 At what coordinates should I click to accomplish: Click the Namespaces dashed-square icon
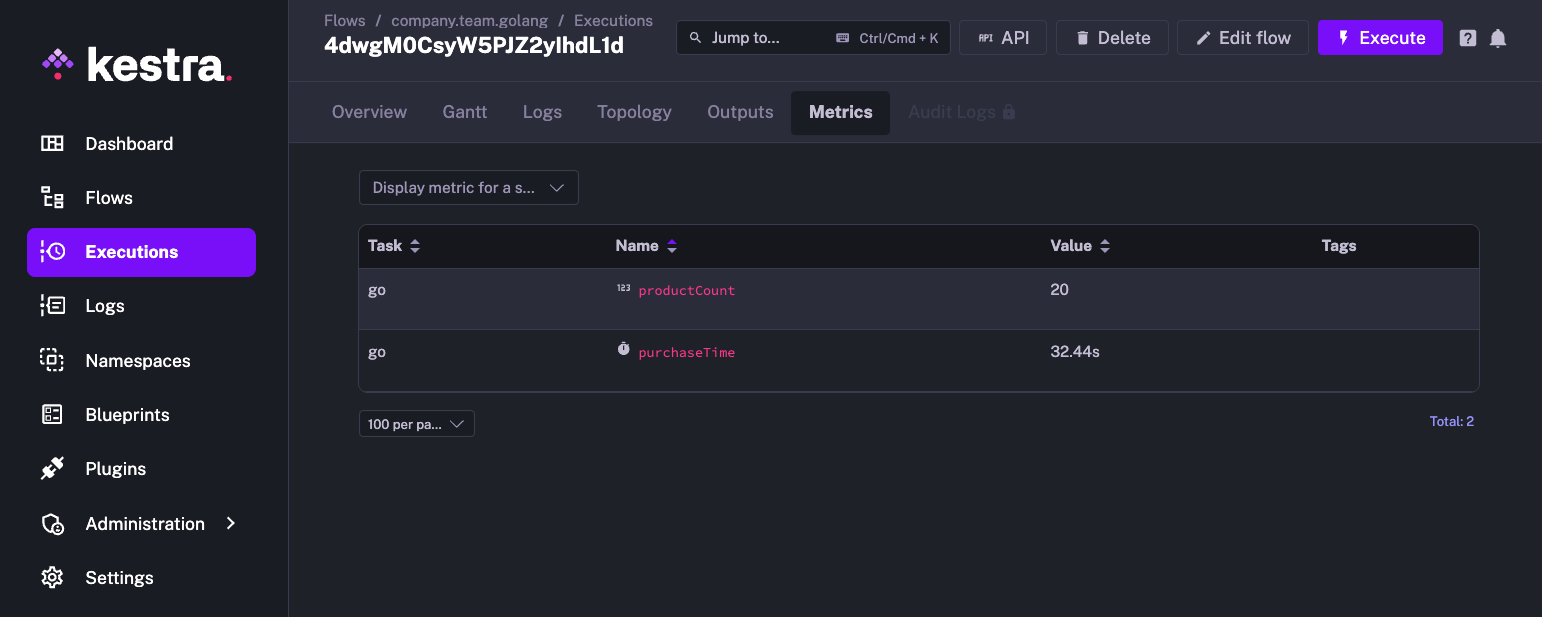click(x=52, y=361)
